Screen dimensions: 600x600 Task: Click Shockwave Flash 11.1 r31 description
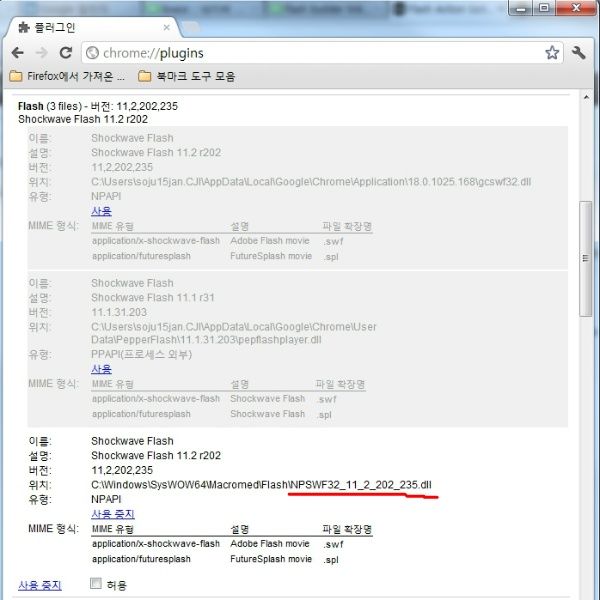click(x=153, y=298)
